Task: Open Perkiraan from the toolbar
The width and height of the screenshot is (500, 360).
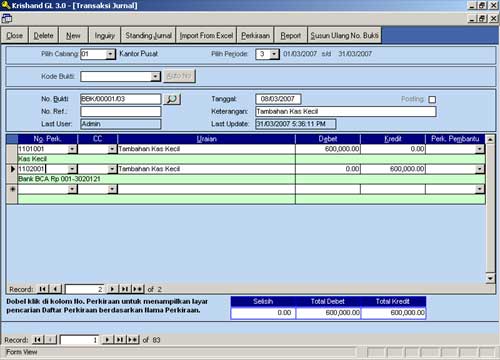Action: [x=255, y=35]
